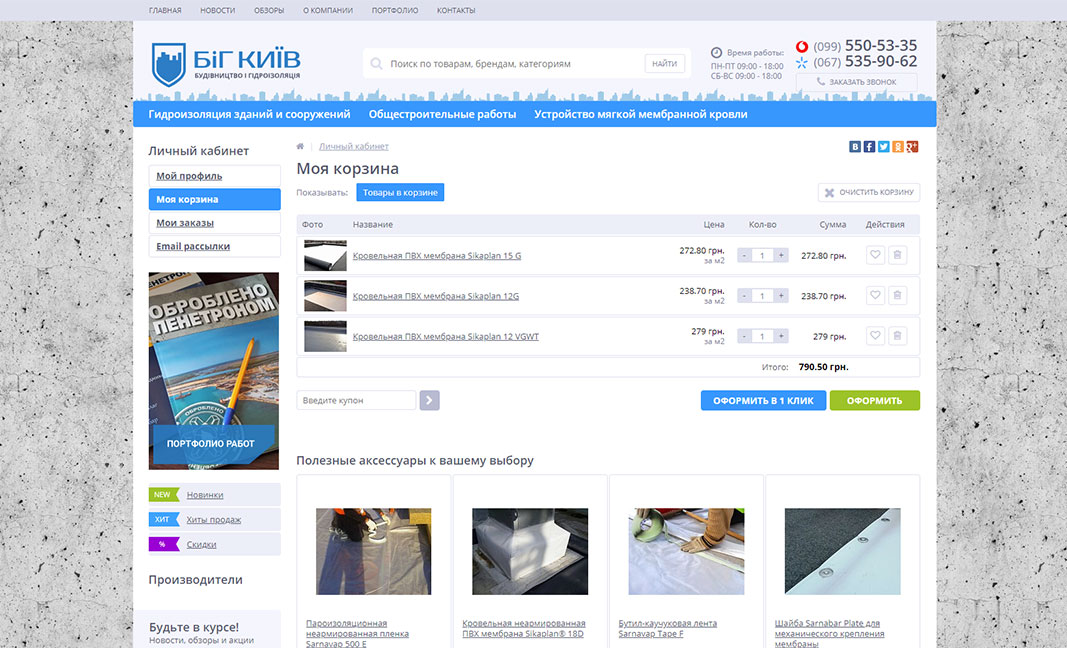Open the Скидки link
Viewport: 1067px width, 648px height.
[x=201, y=545]
